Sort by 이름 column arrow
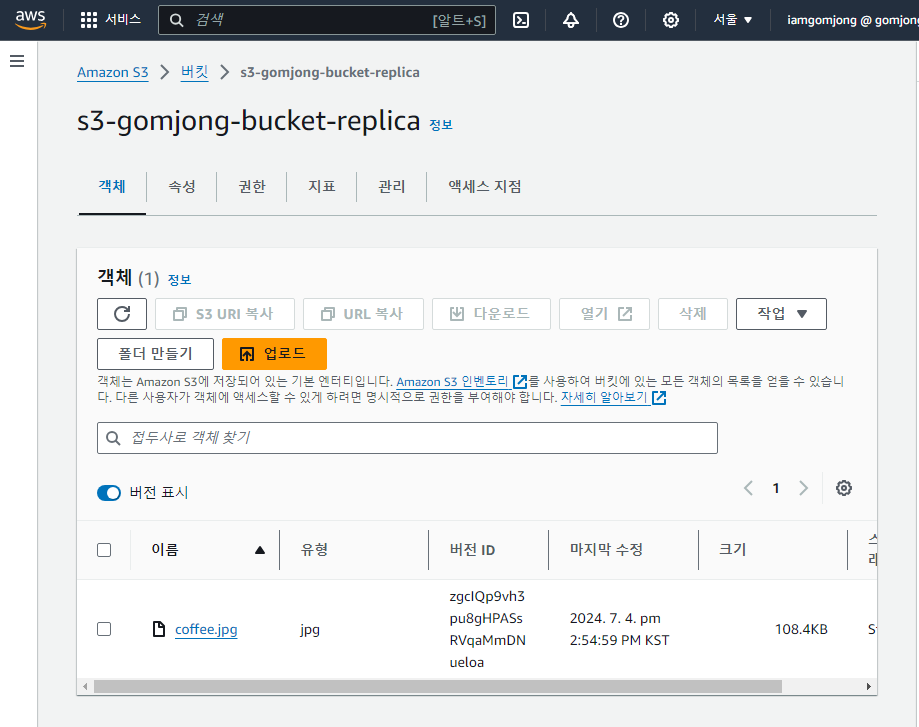Image resolution: width=919 pixels, height=727 pixels. click(x=260, y=550)
